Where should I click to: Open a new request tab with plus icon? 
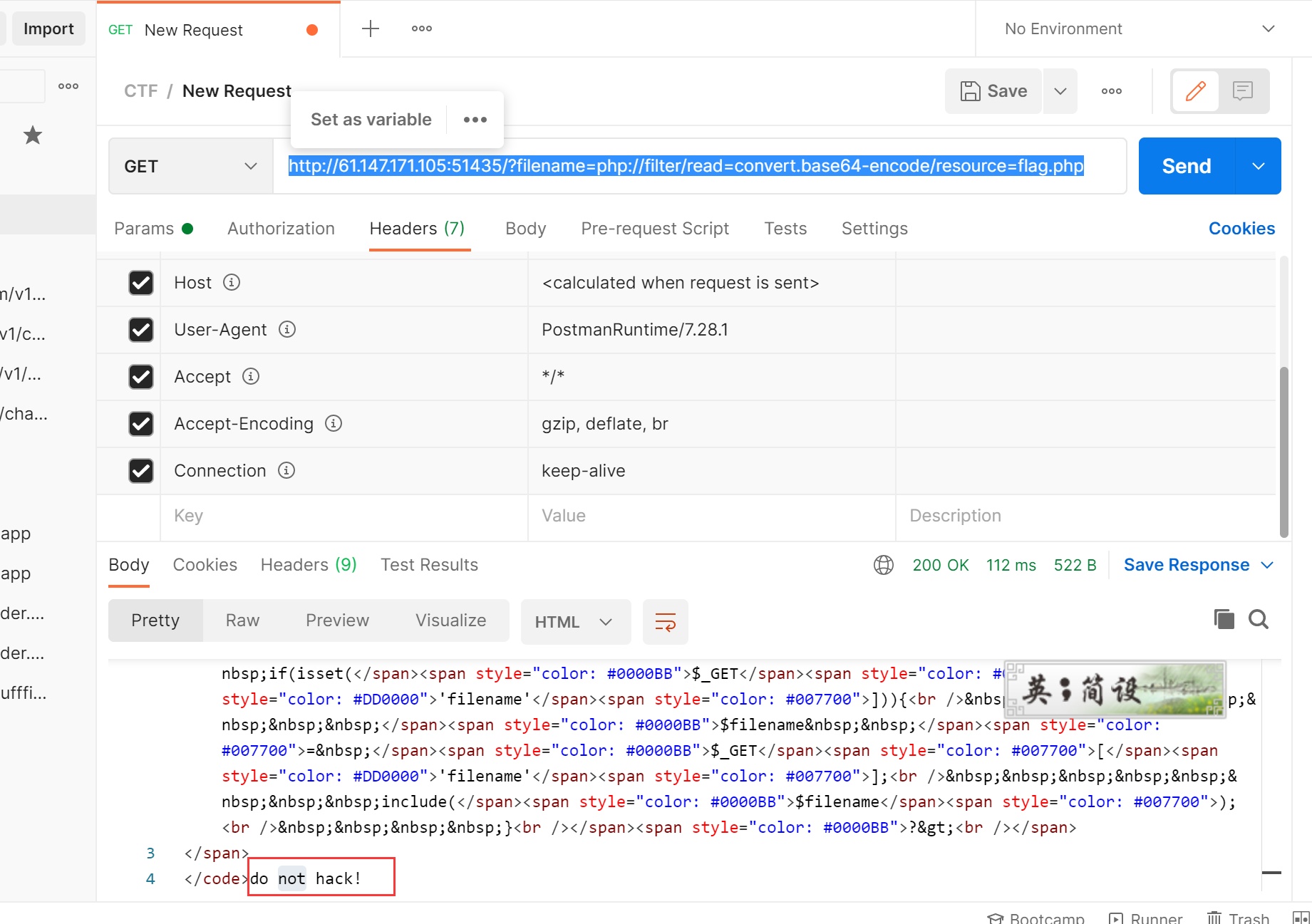pyautogui.click(x=370, y=29)
